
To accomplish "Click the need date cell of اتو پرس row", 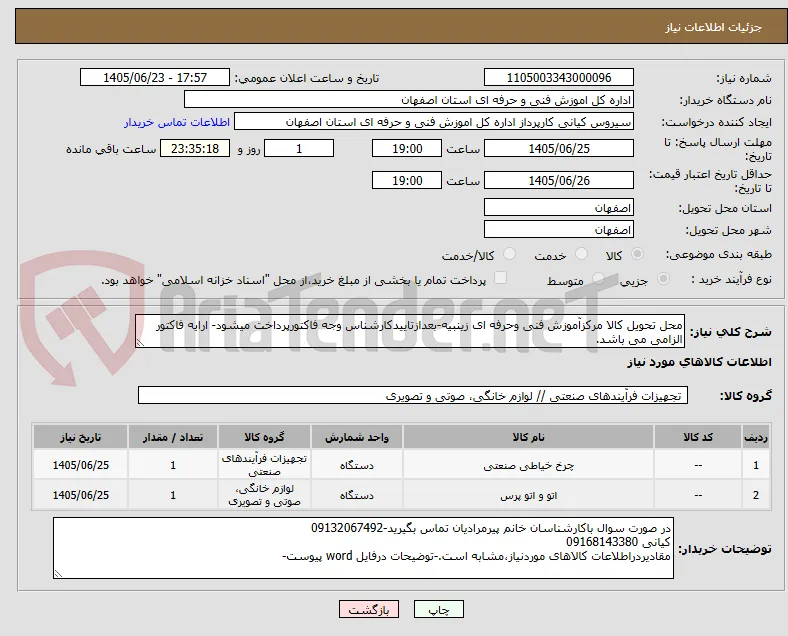I will [80, 495].
